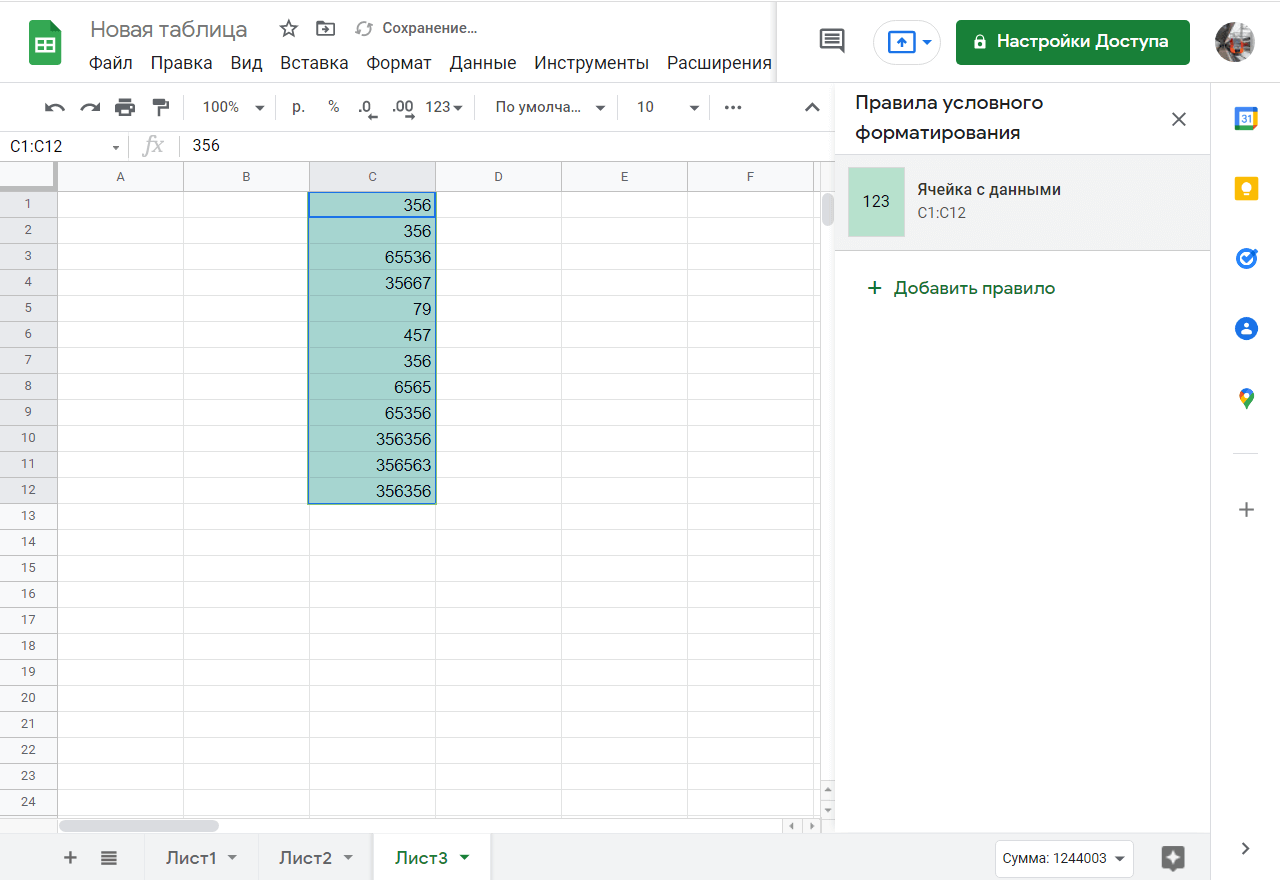Open the zoom 100% dropdown
The height and width of the screenshot is (880, 1280).
[x=233, y=107]
